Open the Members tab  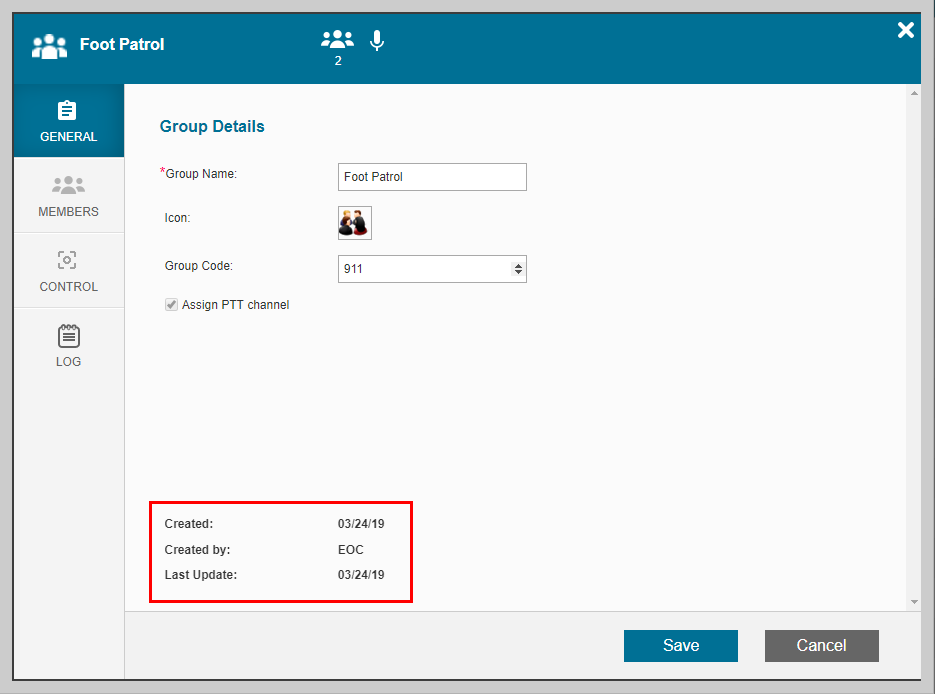[x=69, y=196]
